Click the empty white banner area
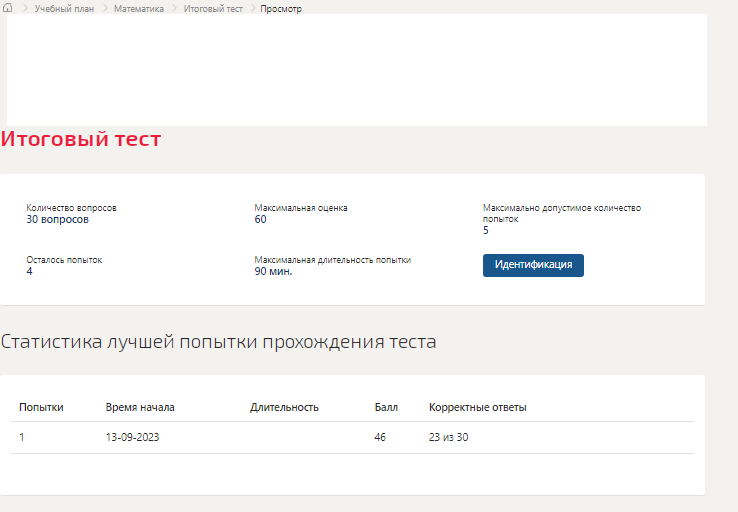This screenshot has width=738, height=512. tap(357, 70)
